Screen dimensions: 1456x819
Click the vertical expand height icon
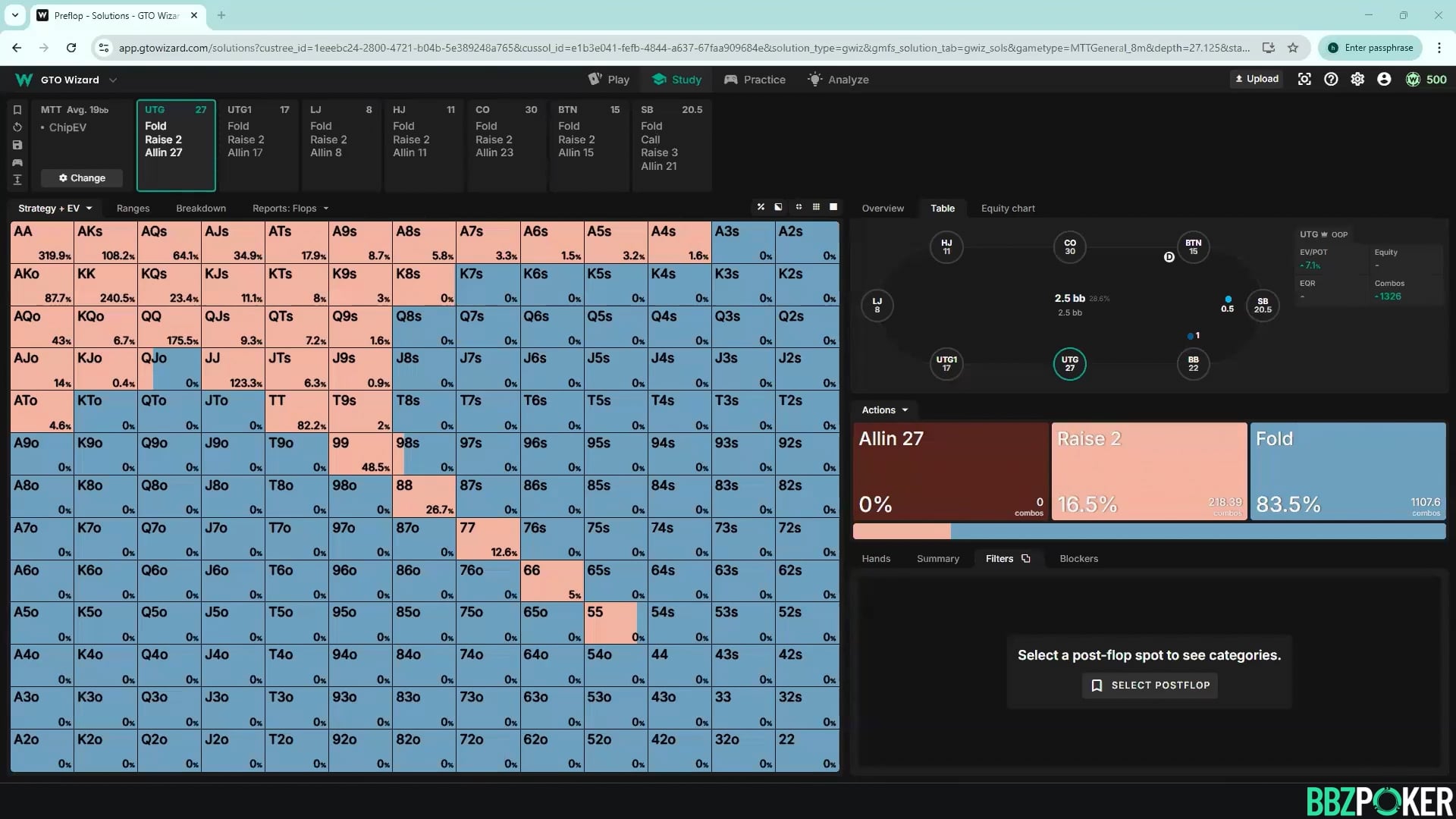point(17,180)
